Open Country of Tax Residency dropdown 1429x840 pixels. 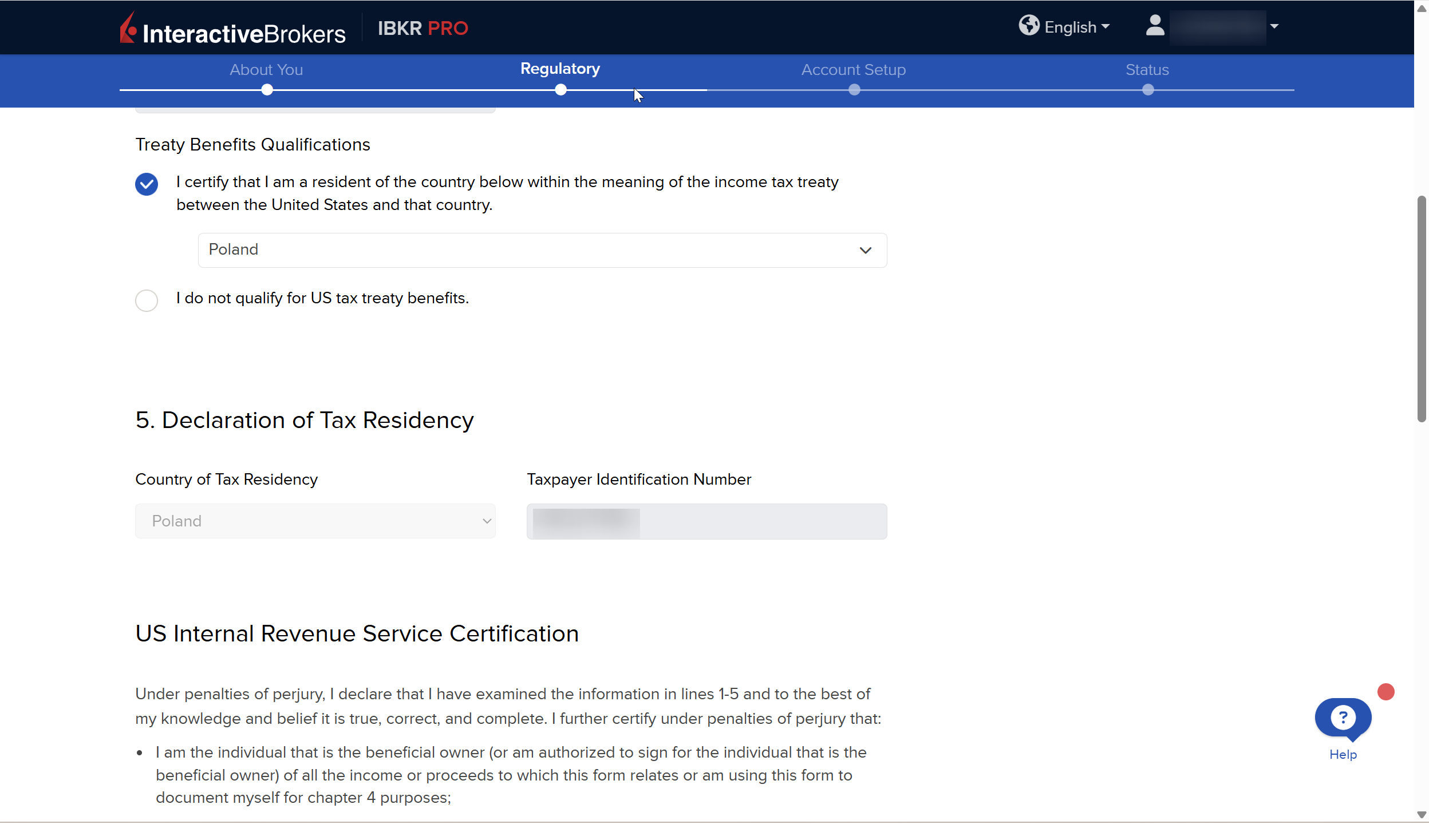pyautogui.click(x=315, y=521)
